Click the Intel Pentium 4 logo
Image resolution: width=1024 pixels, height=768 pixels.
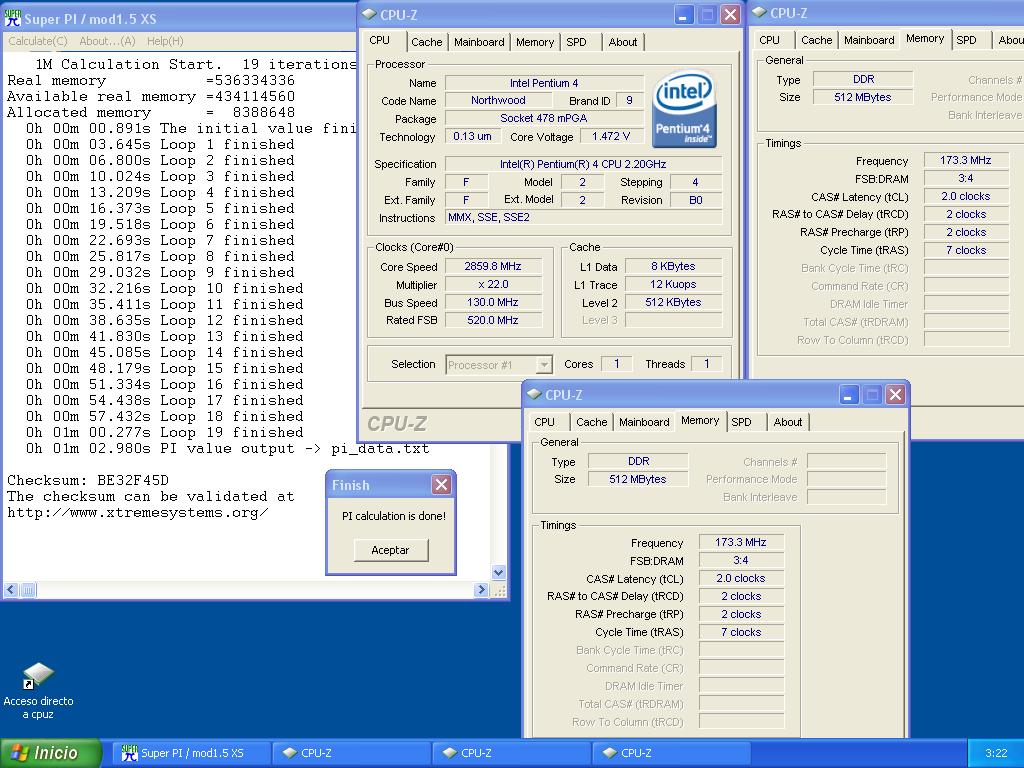(683, 108)
